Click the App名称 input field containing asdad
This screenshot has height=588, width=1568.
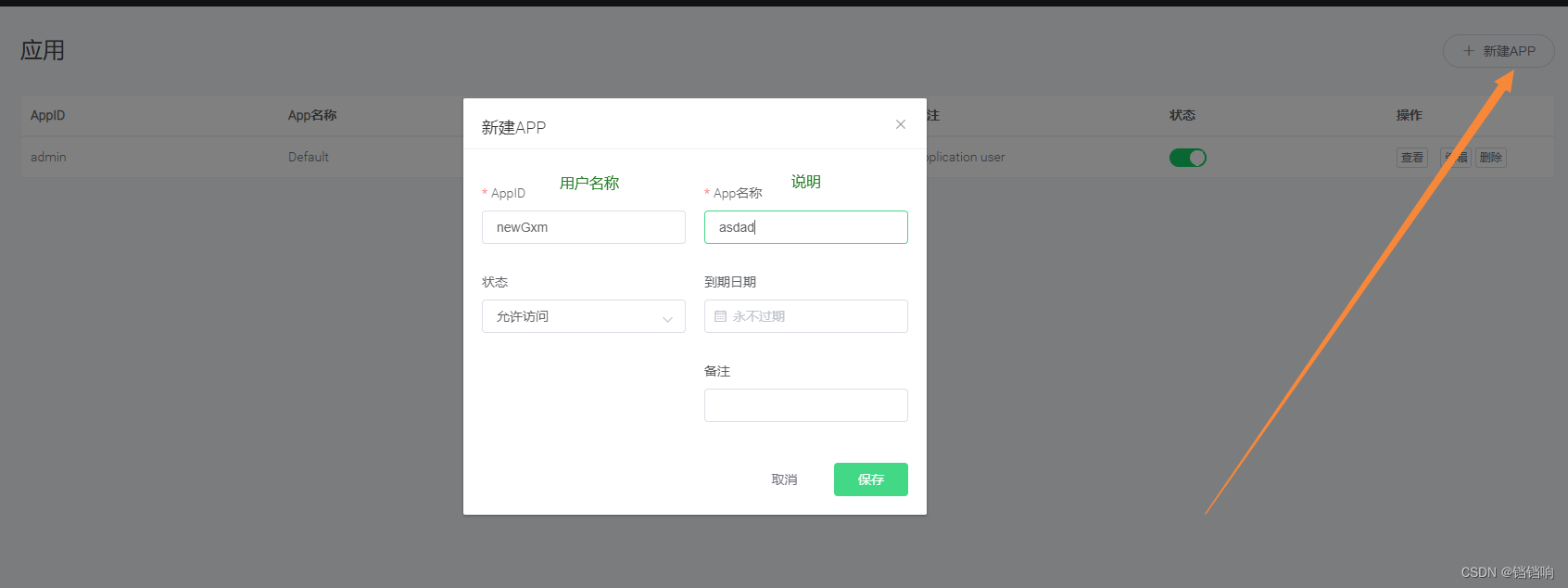pyautogui.click(x=806, y=227)
